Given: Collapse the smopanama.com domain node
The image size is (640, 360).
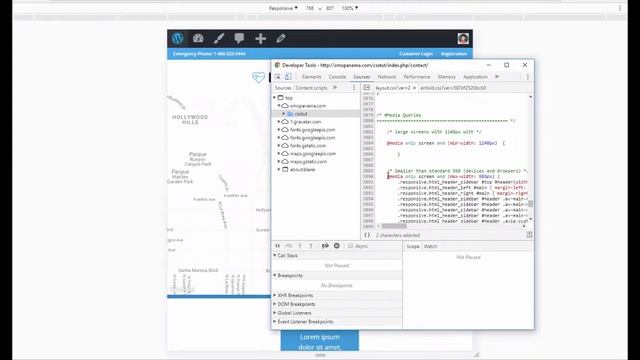Looking at the screenshot, I should pyautogui.click(x=279, y=106).
